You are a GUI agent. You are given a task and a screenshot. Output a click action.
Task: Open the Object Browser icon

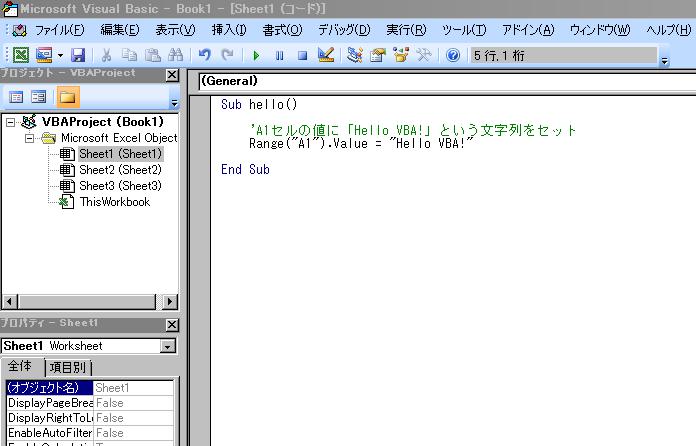pyautogui.click(x=401, y=55)
